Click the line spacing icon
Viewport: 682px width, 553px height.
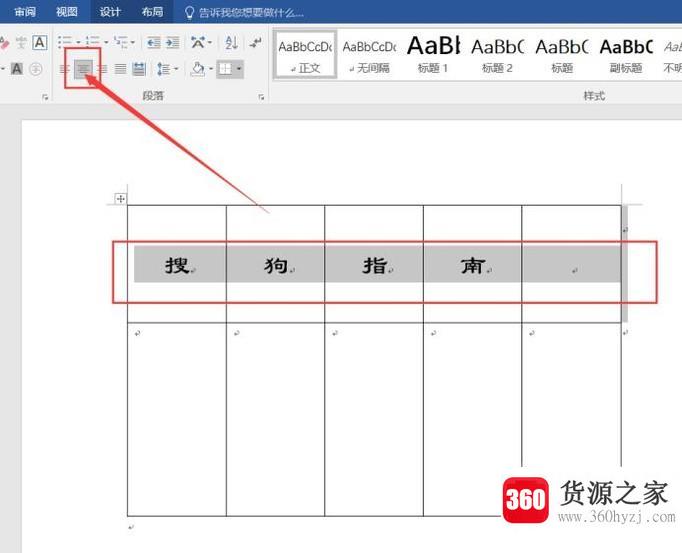pos(164,69)
